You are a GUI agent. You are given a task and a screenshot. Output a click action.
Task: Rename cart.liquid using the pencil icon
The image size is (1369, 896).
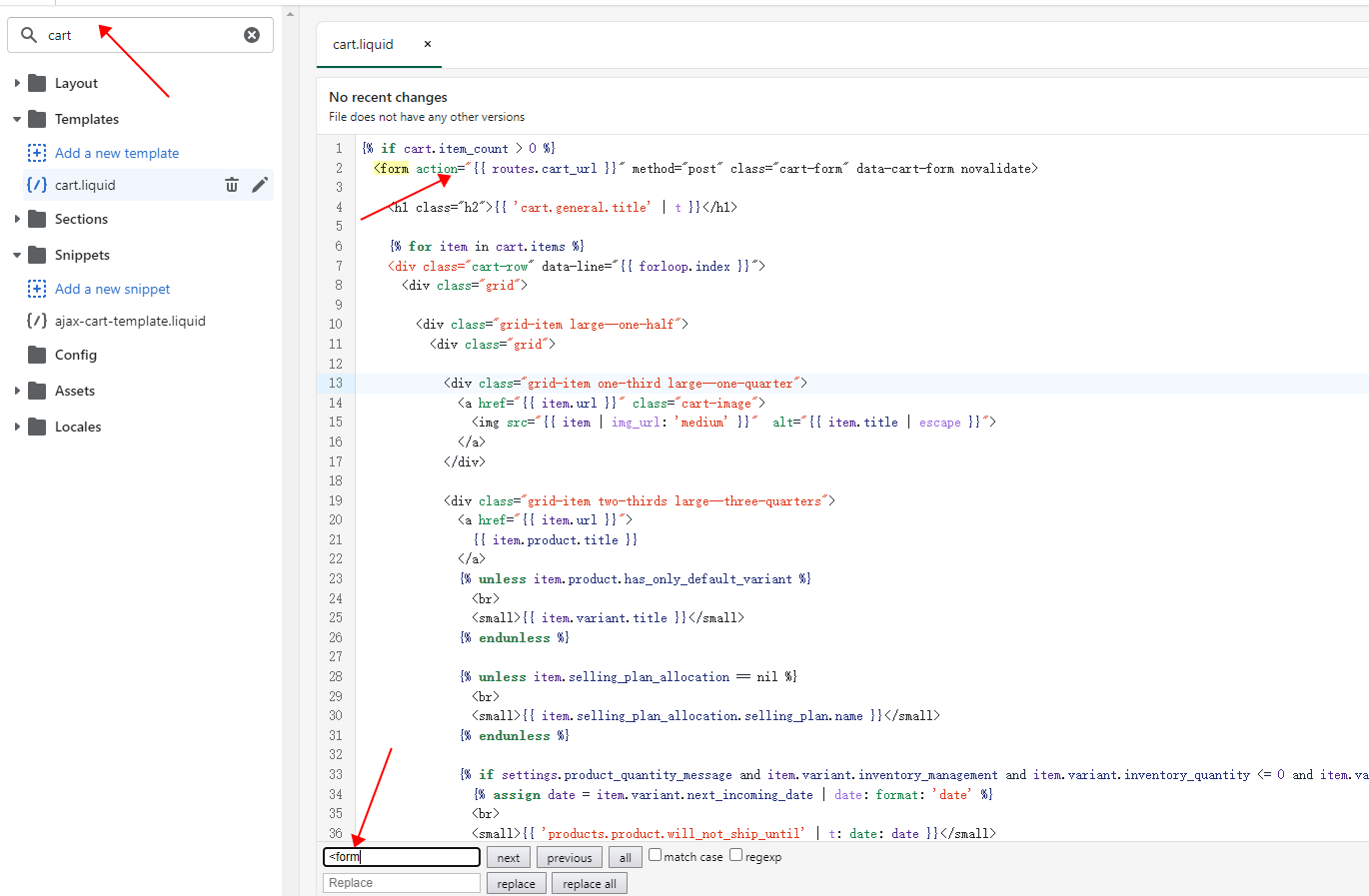coord(260,185)
